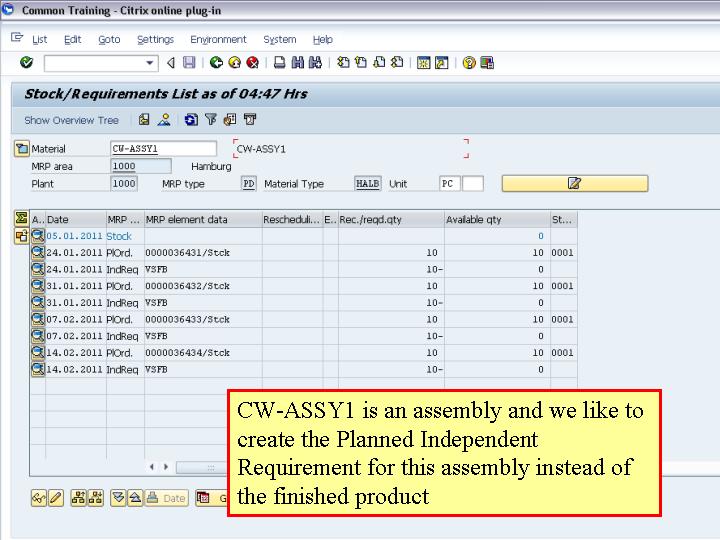This screenshot has height=540, width=720.
Task: Click the pencil Change element button
Action: tap(56, 498)
